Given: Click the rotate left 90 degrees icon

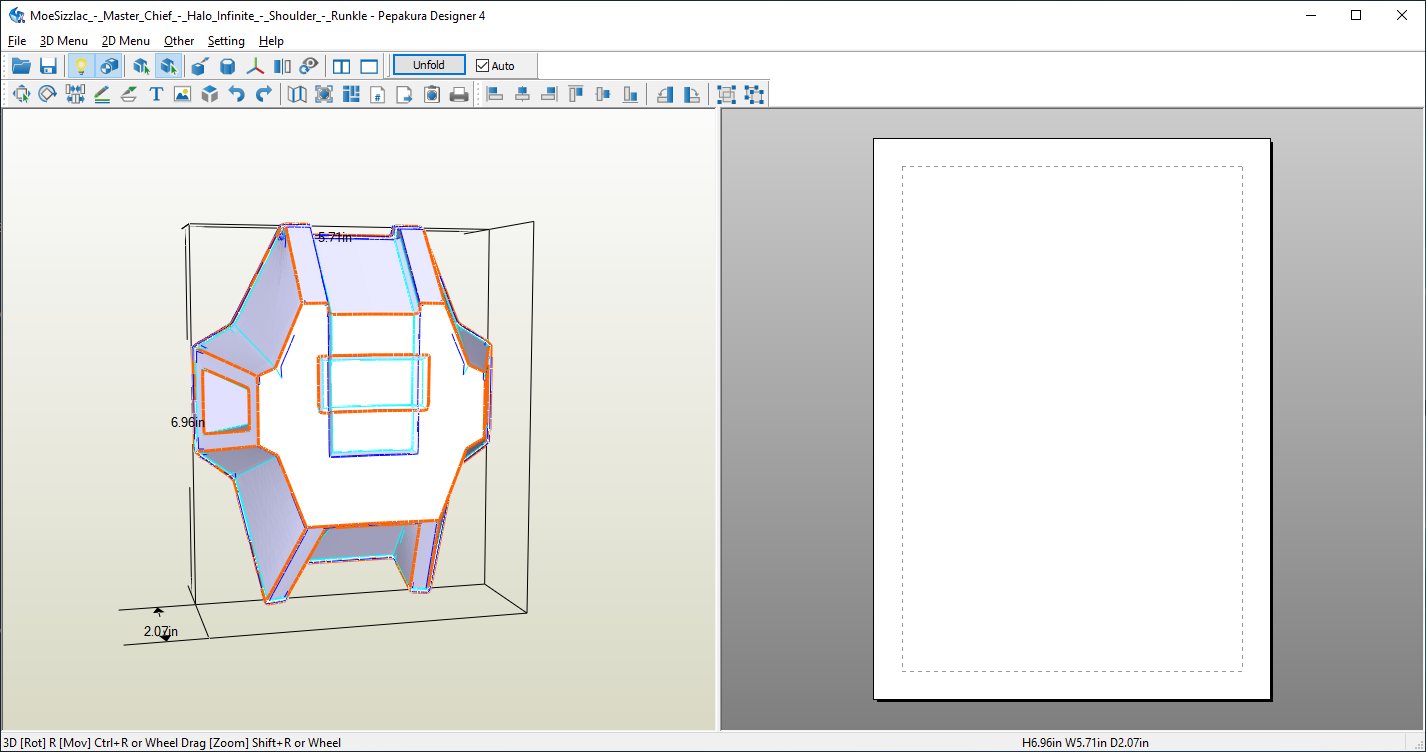Looking at the screenshot, I should pyautogui.click(x=665, y=94).
